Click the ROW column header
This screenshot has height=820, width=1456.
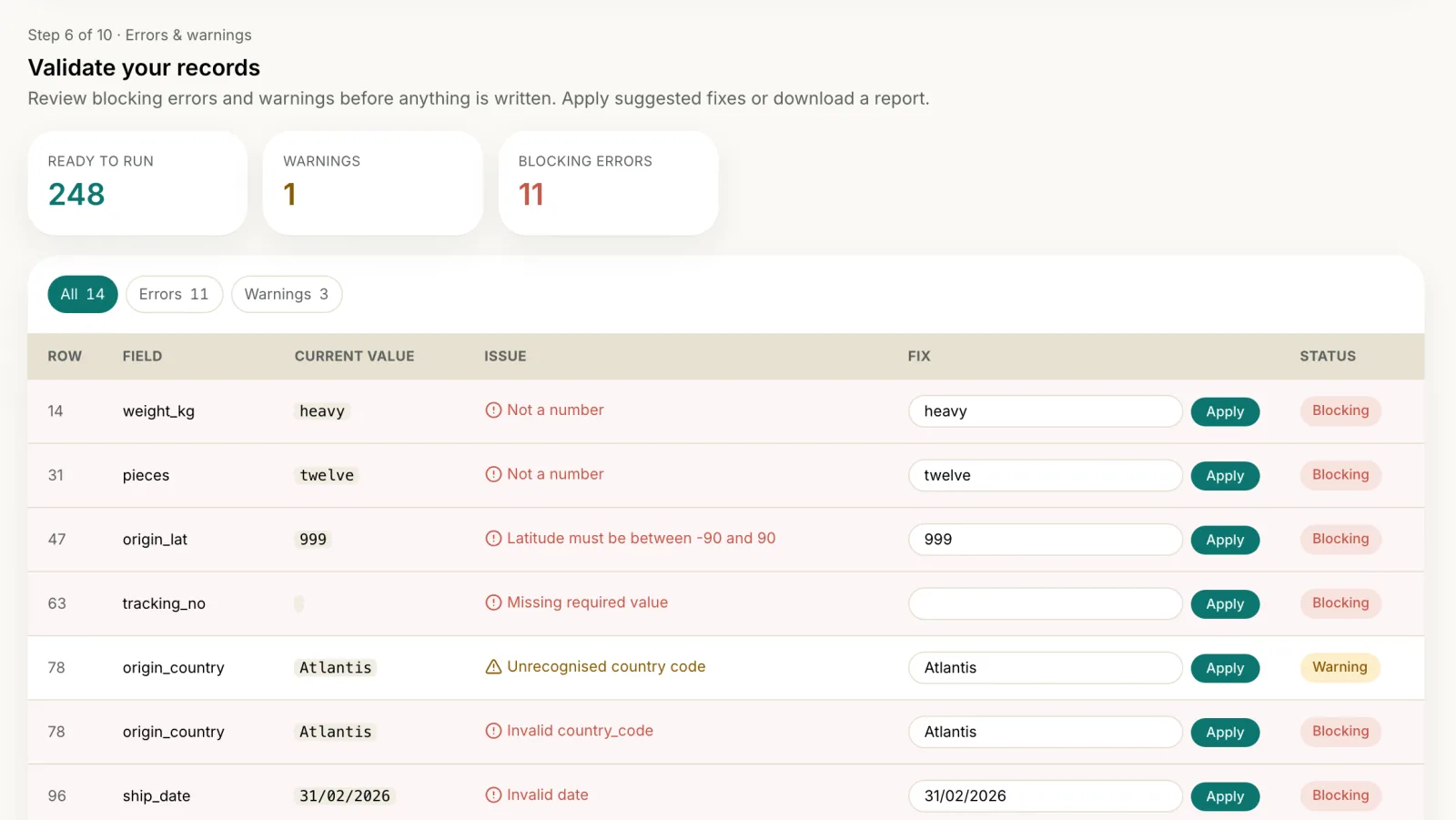click(x=65, y=356)
